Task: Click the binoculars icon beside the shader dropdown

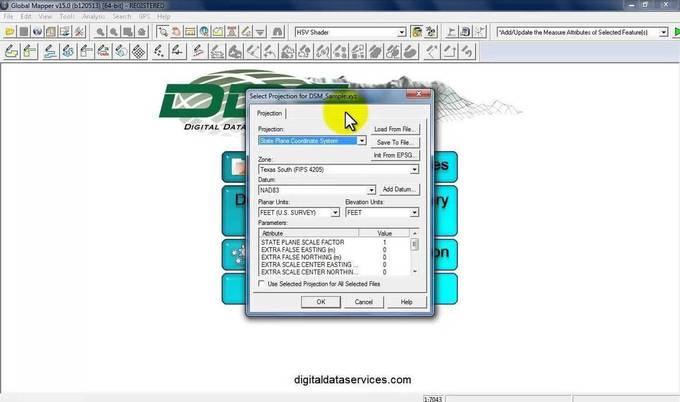Action: (415, 32)
